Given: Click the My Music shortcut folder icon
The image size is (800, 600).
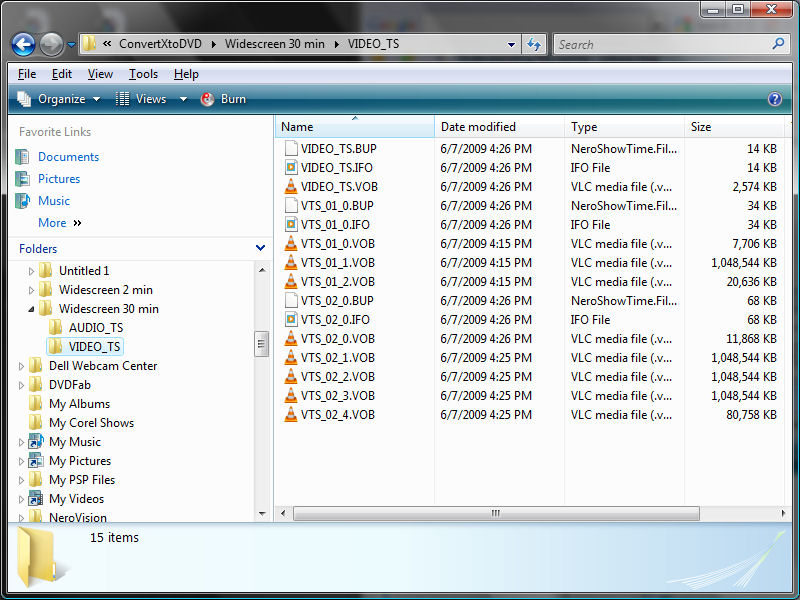Looking at the screenshot, I should click(36, 442).
